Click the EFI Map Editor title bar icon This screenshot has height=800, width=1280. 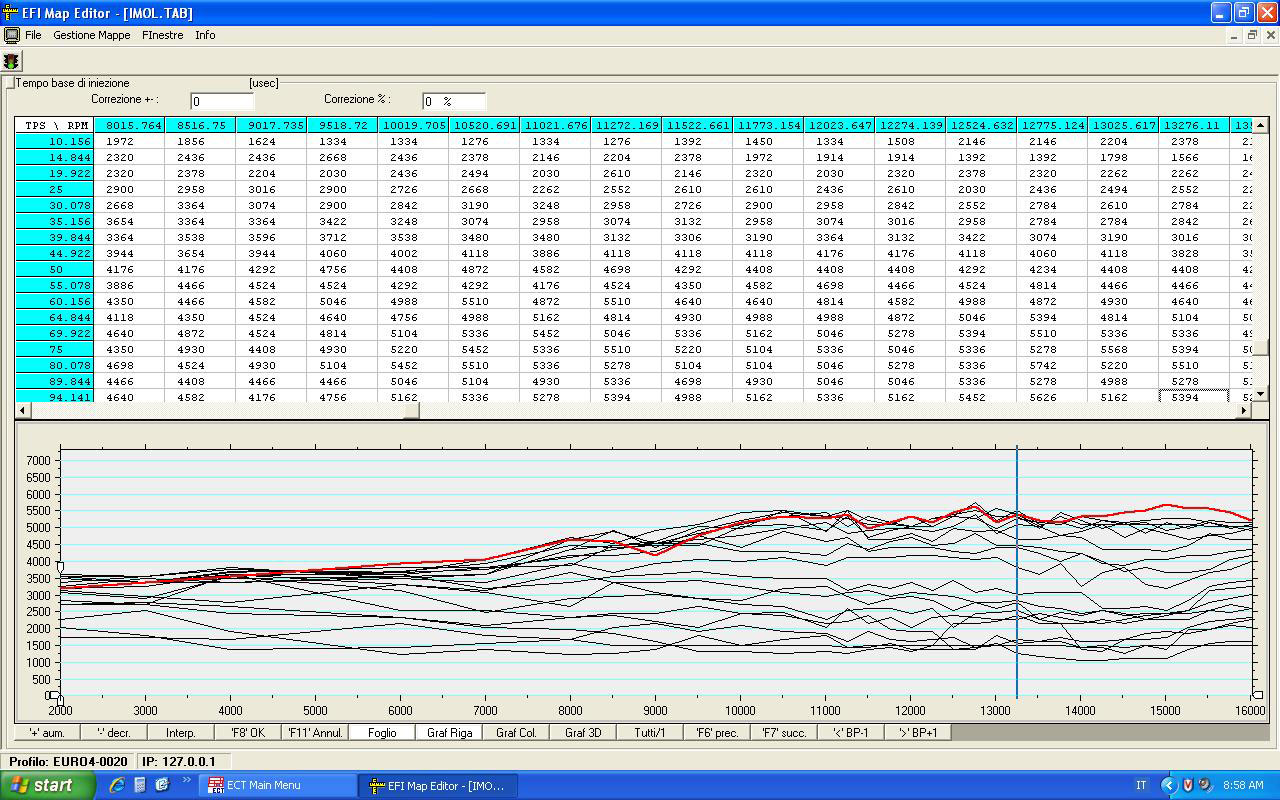point(11,13)
